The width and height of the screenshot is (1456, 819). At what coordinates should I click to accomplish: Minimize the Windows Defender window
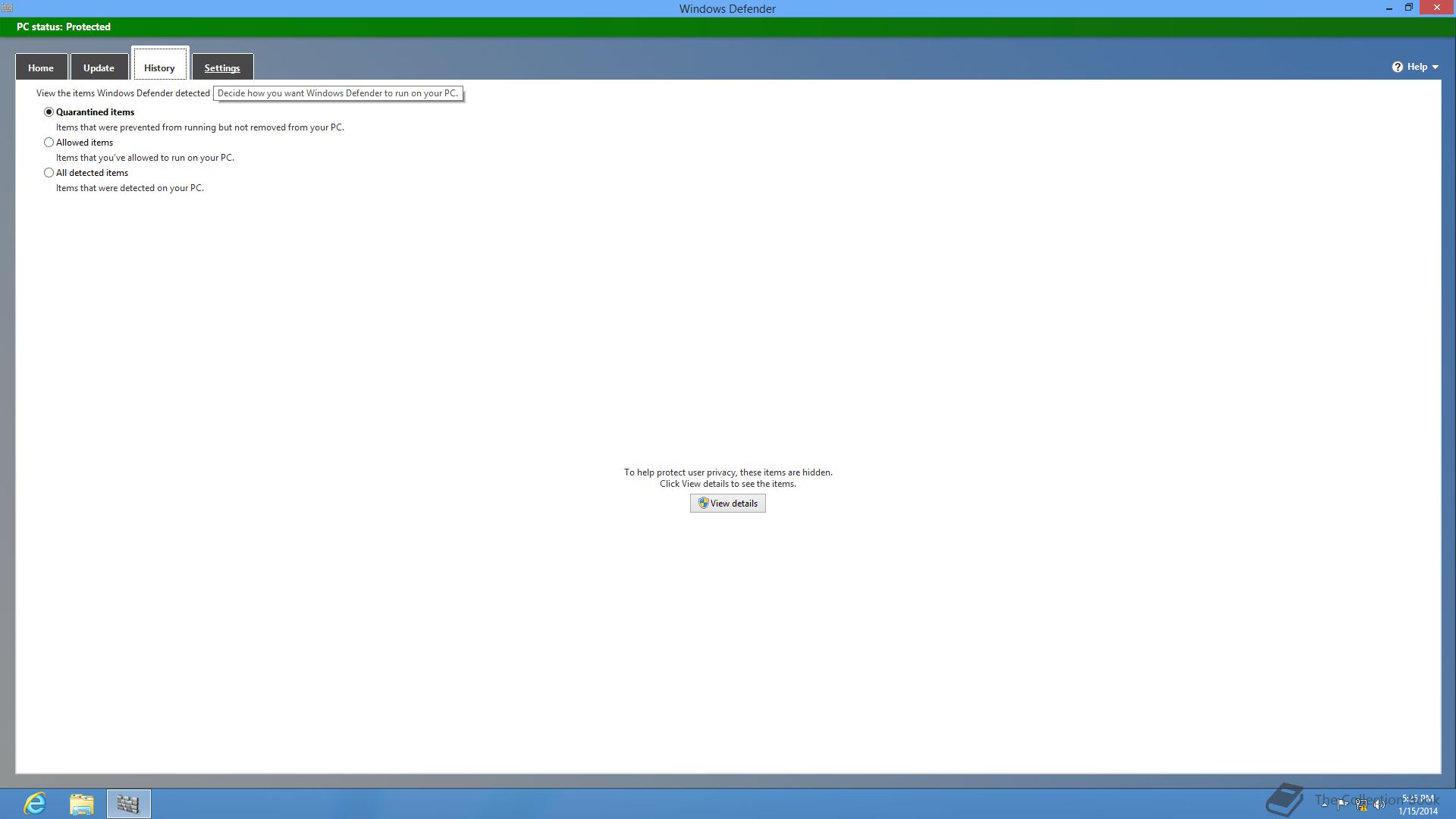click(x=1389, y=8)
